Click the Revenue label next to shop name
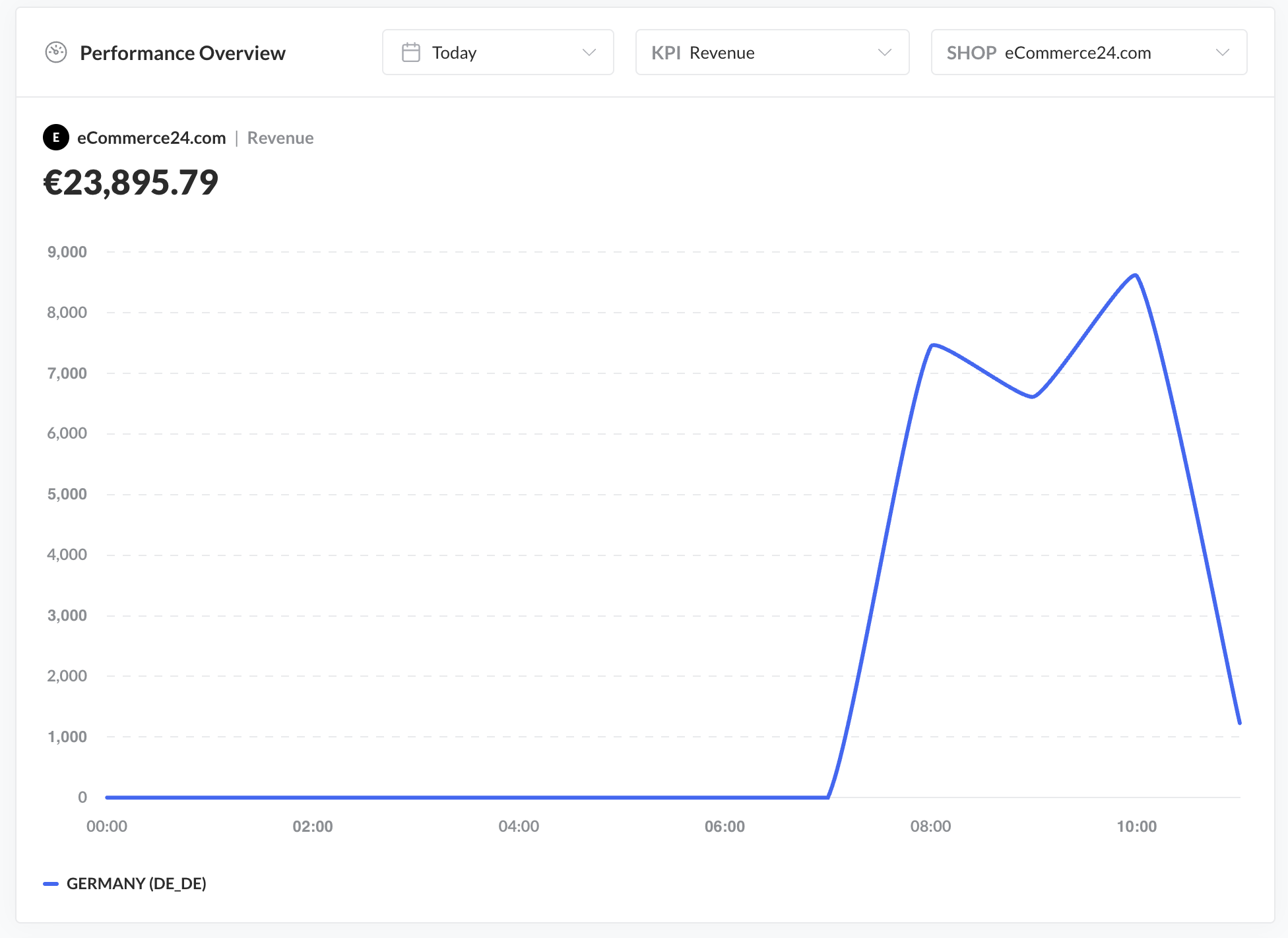This screenshot has width=1288, height=938. (x=280, y=138)
